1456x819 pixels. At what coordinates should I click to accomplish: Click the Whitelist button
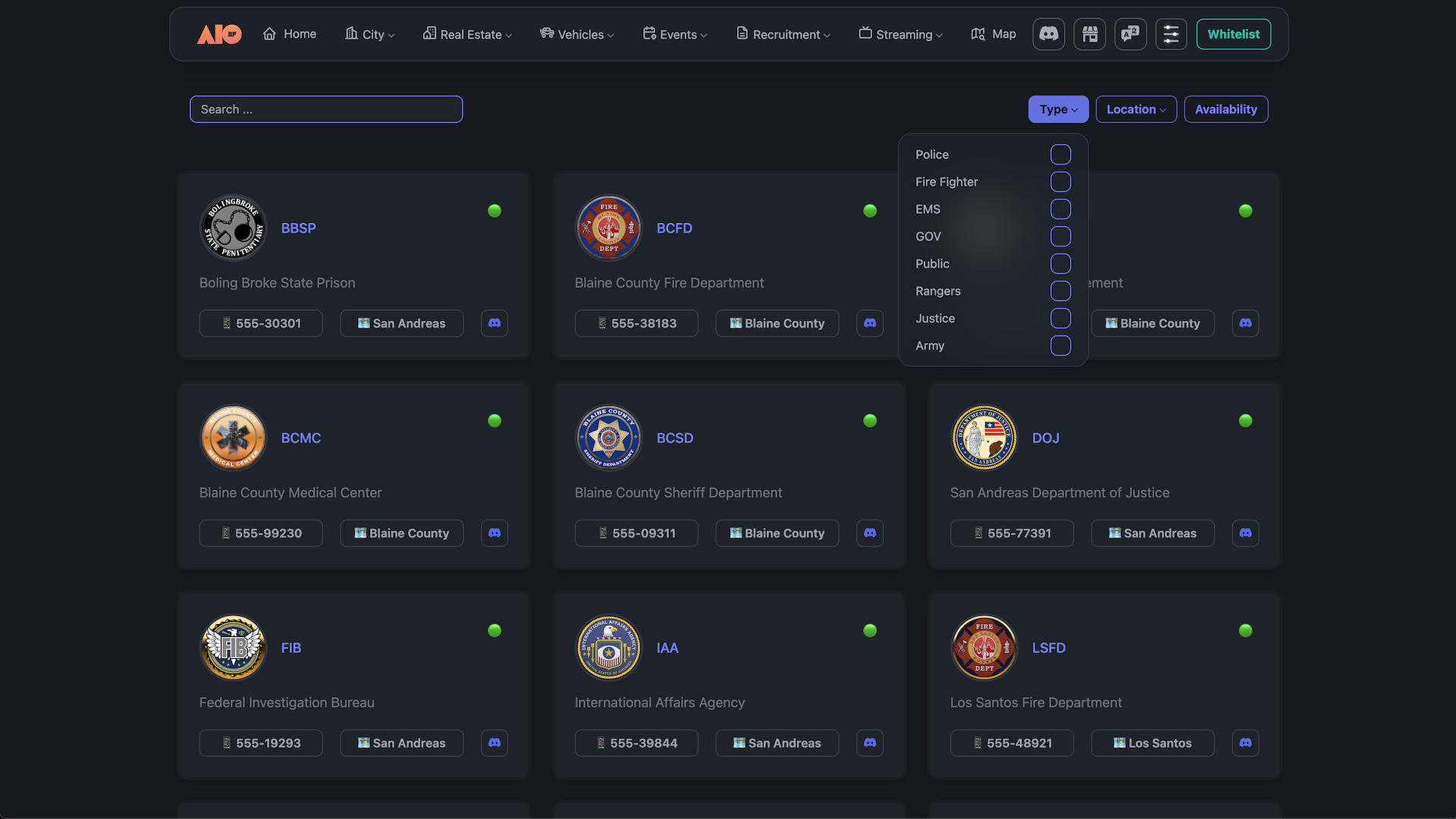(1233, 34)
